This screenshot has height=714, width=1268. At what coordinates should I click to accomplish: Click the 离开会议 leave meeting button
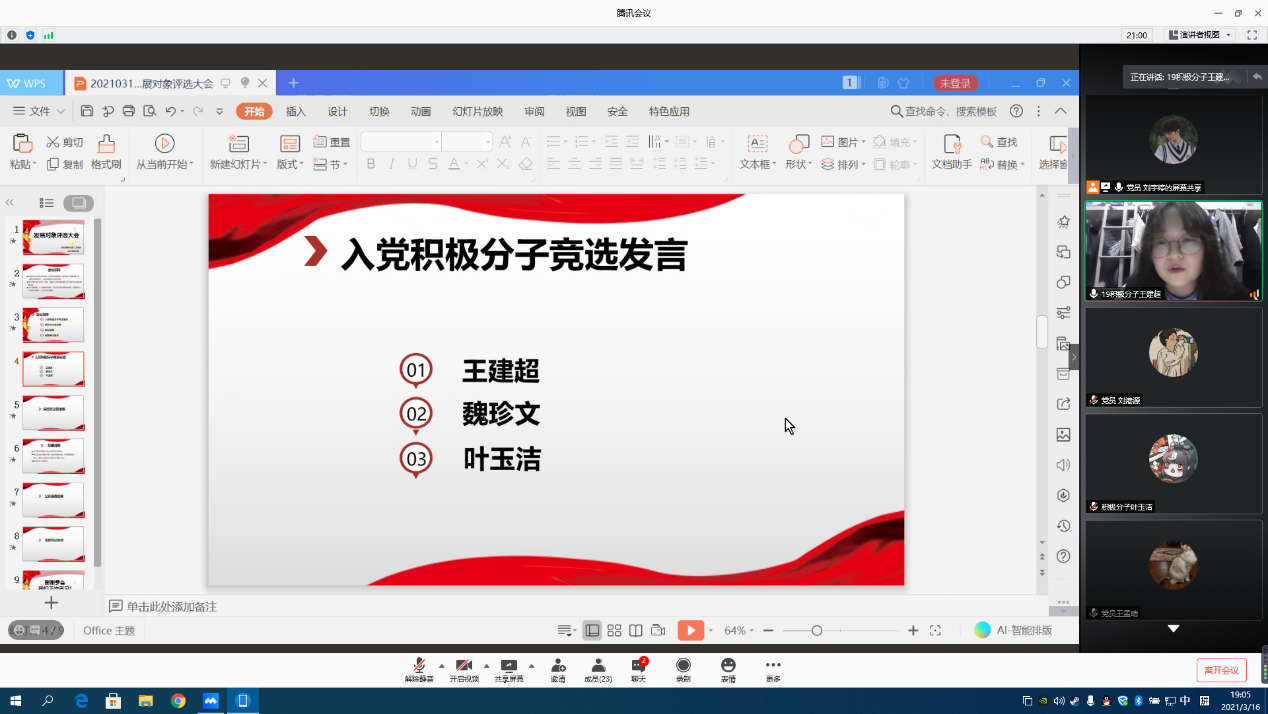1221,670
